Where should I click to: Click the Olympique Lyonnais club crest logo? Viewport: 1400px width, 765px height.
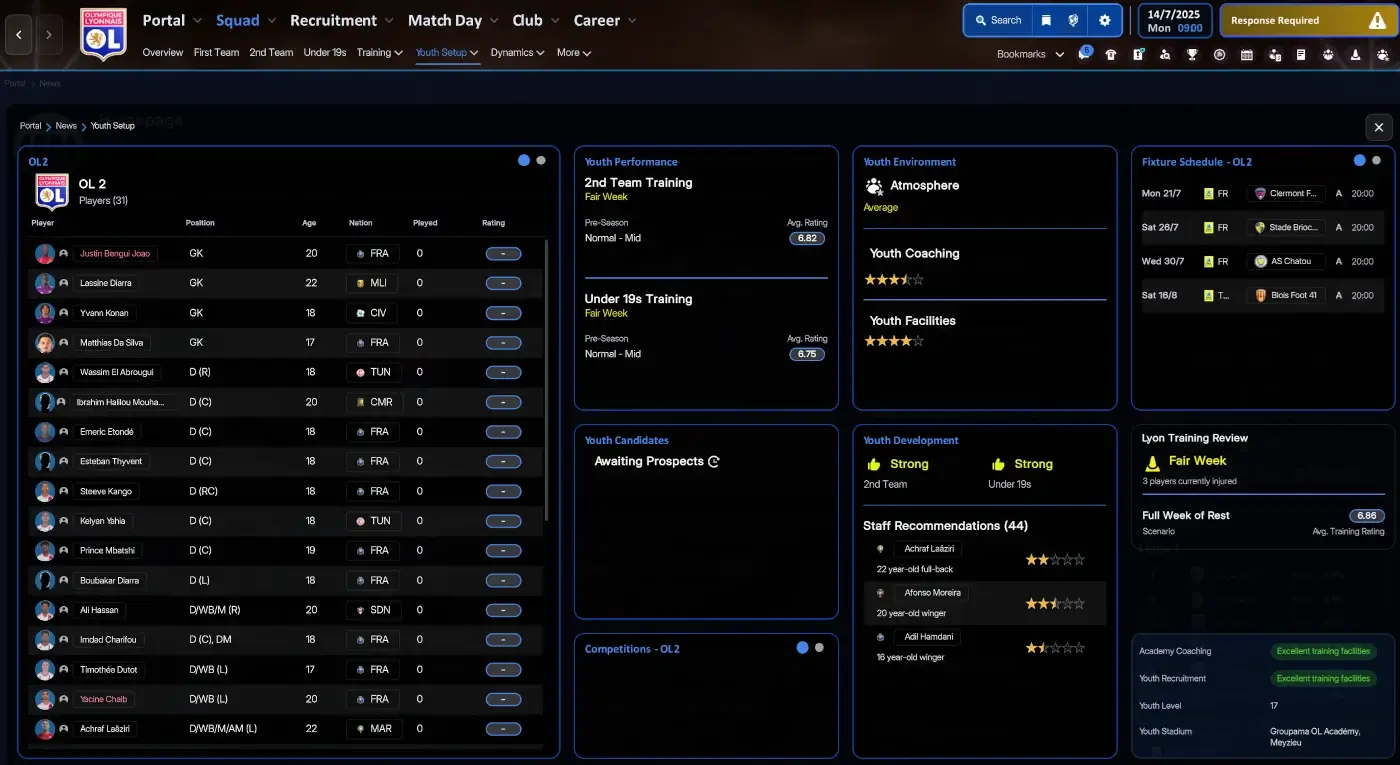(103, 34)
